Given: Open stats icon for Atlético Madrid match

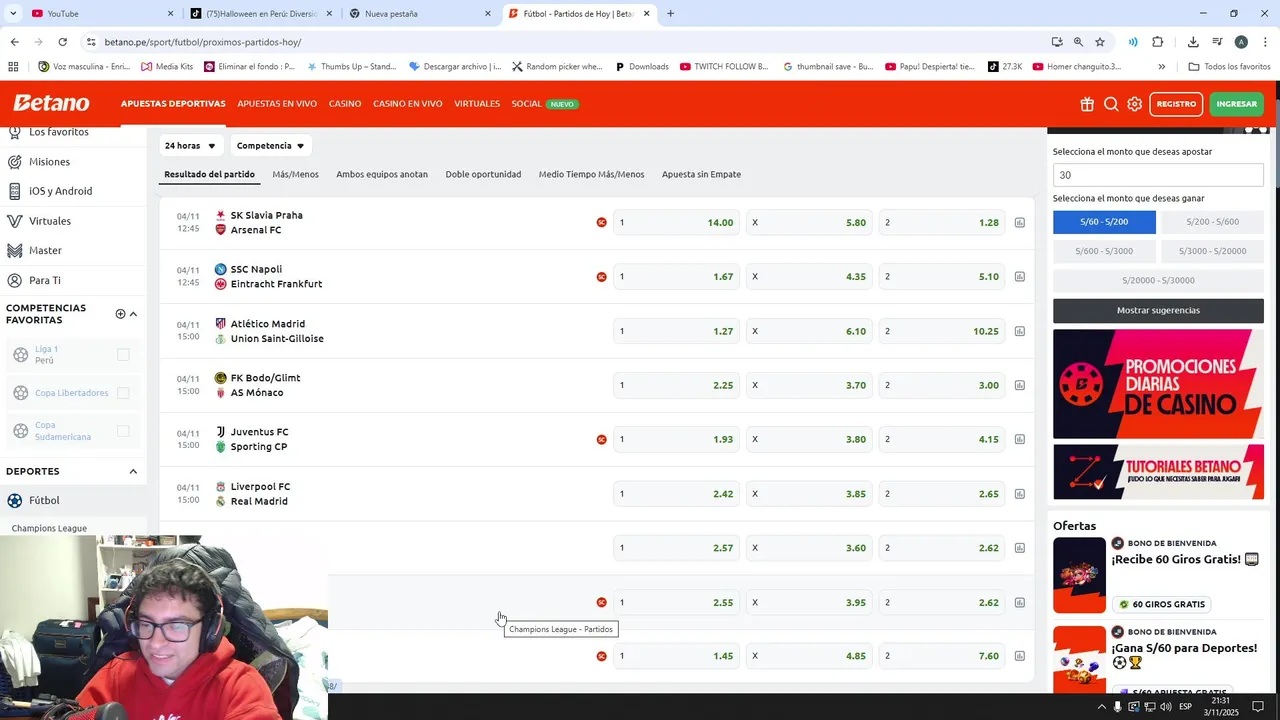Looking at the screenshot, I should click(1020, 331).
